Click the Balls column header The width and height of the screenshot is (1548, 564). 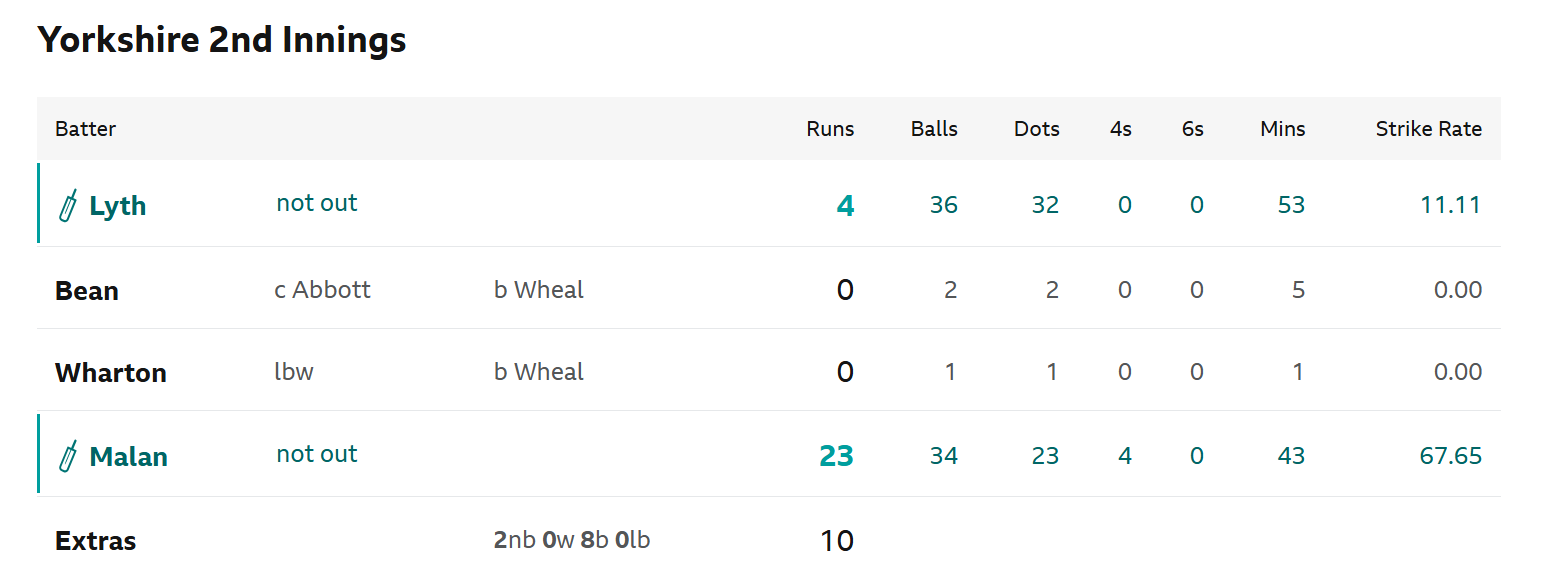click(x=934, y=129)
